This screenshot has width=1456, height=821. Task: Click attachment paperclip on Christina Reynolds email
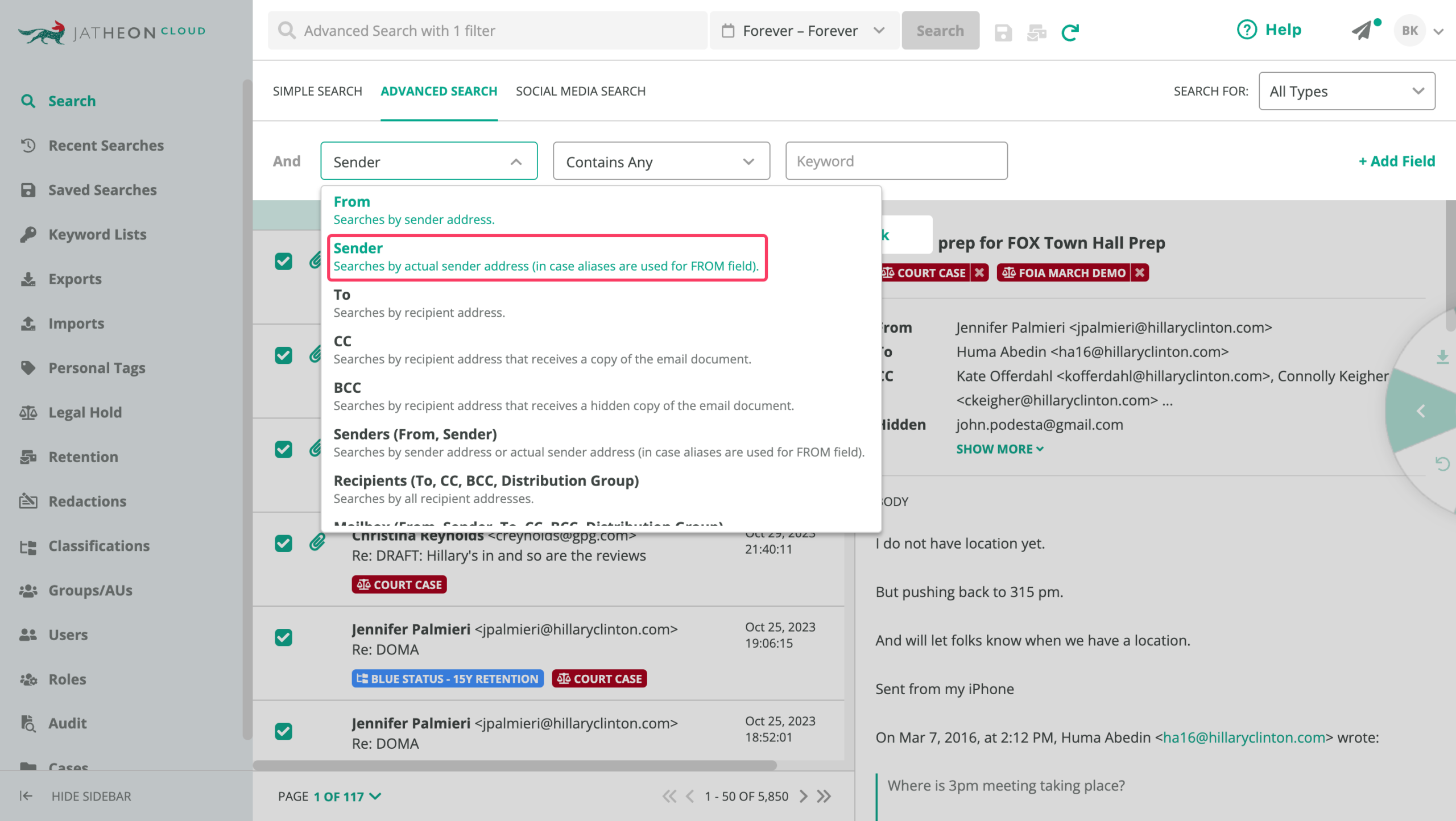click(x=317, y=543)
